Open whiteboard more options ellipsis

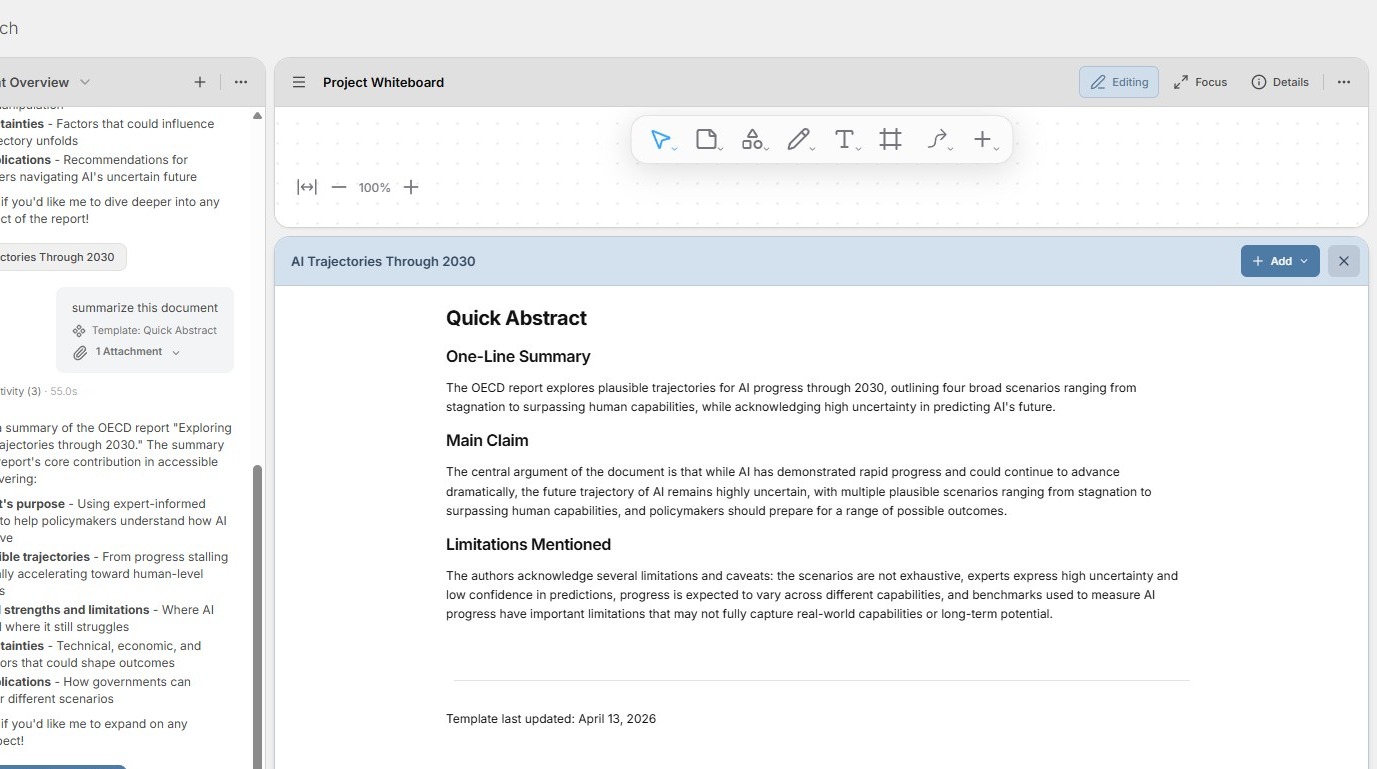tap(1344, 82)
